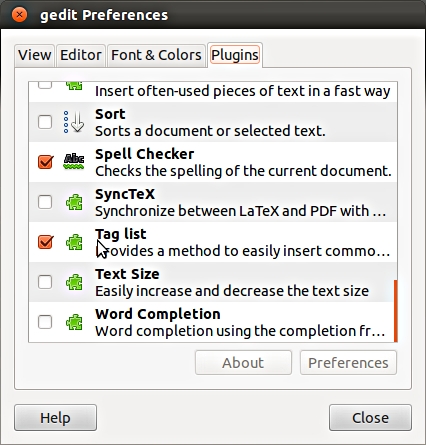This screenshot has width=426, height=445.
Task: Select the "Tag list" plugin title
Action: pos(121,234)
